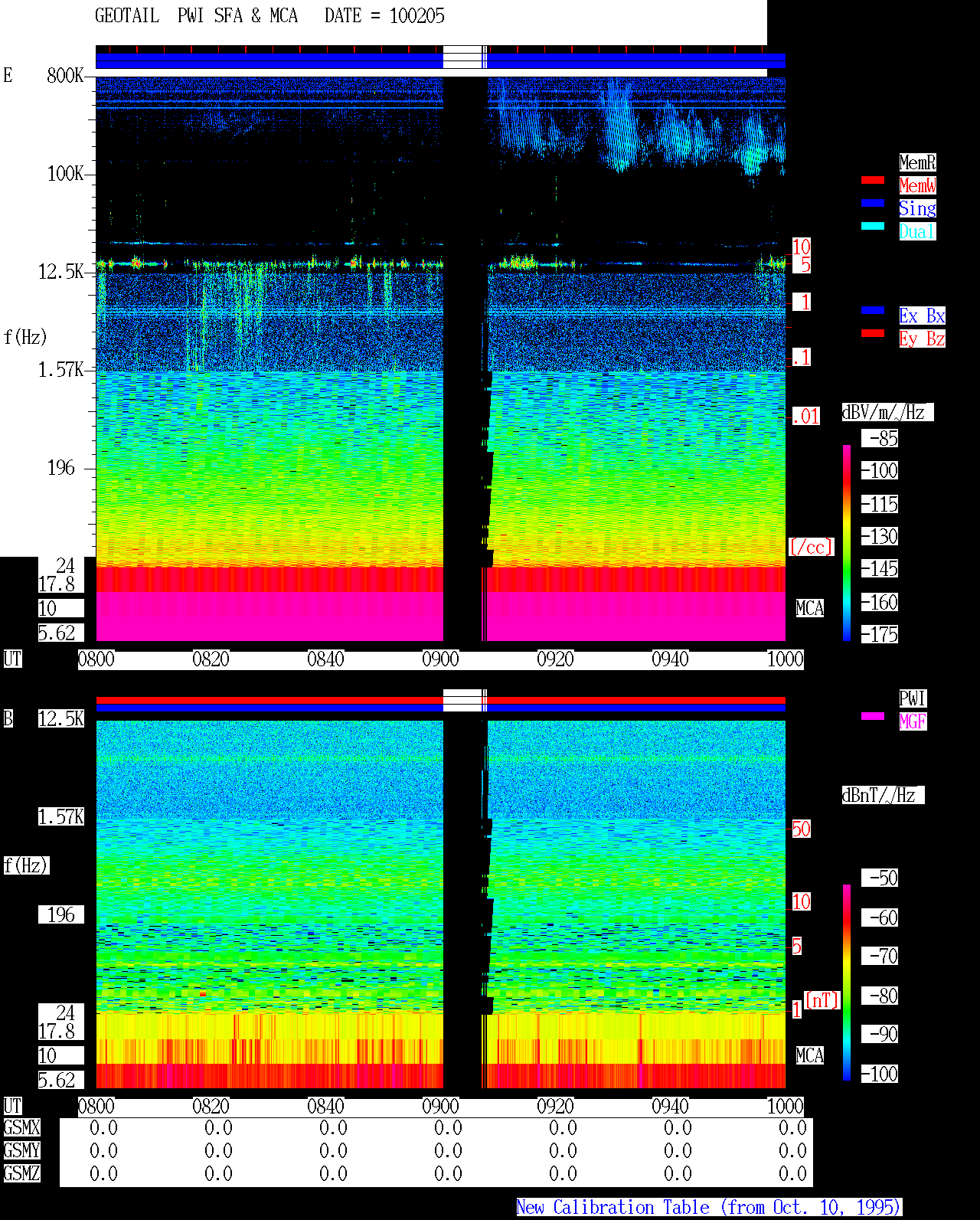Click the "MGF" legend label

(x=913, y=721)
